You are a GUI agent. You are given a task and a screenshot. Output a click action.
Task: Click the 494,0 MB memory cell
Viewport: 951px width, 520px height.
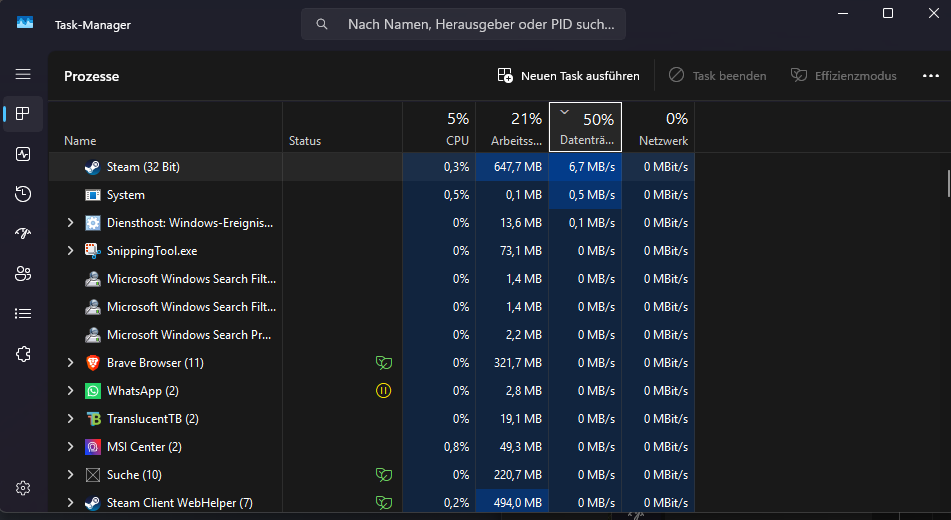coord(512,503)
